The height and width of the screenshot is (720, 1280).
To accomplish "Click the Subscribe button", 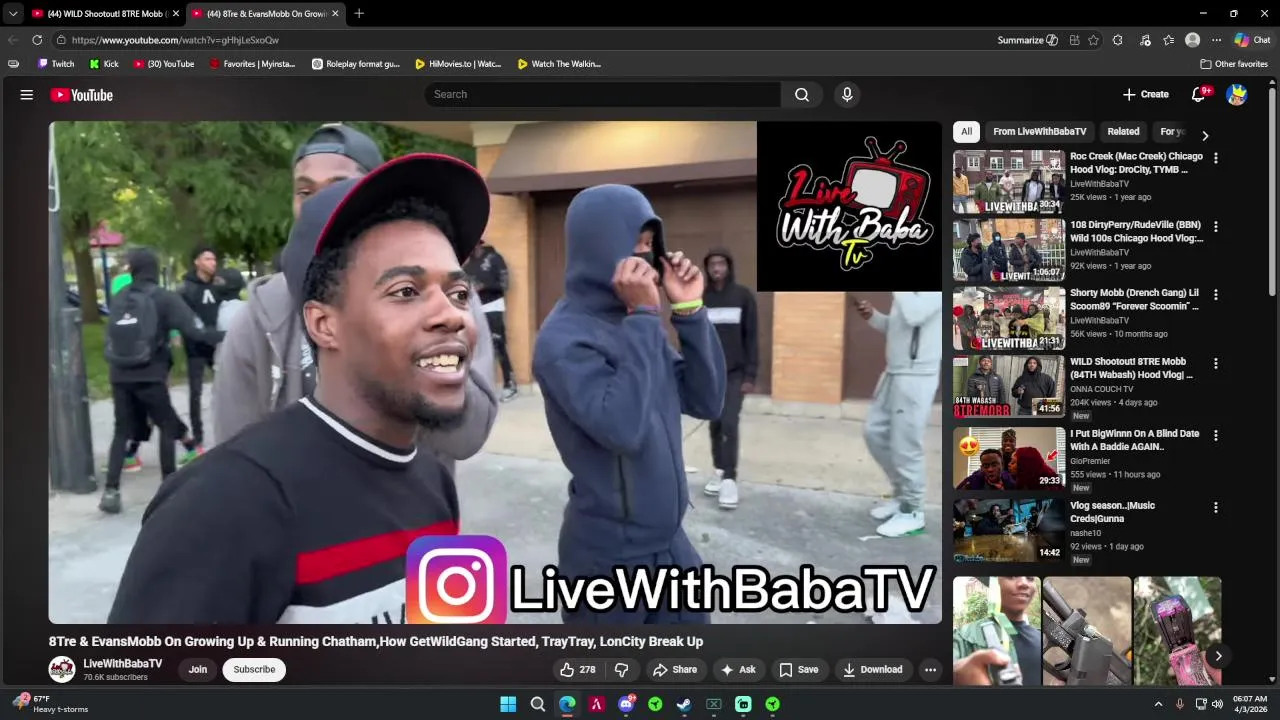I will pyautogui.click(x=254, y=670).
